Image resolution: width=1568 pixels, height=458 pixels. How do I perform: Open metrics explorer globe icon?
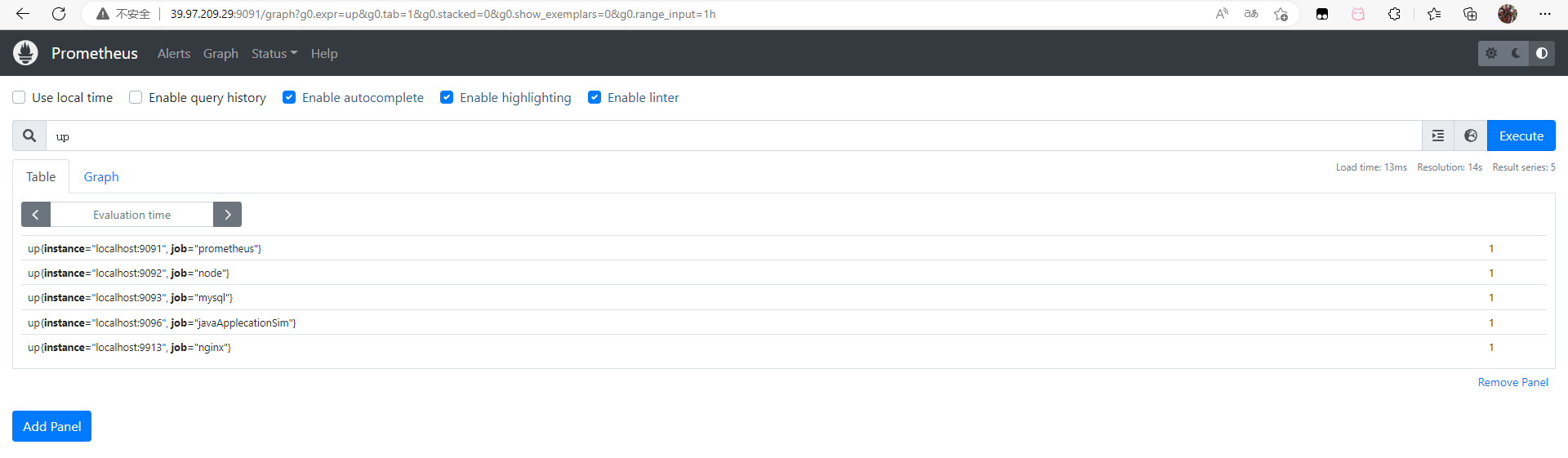(x=1471, y=136)
